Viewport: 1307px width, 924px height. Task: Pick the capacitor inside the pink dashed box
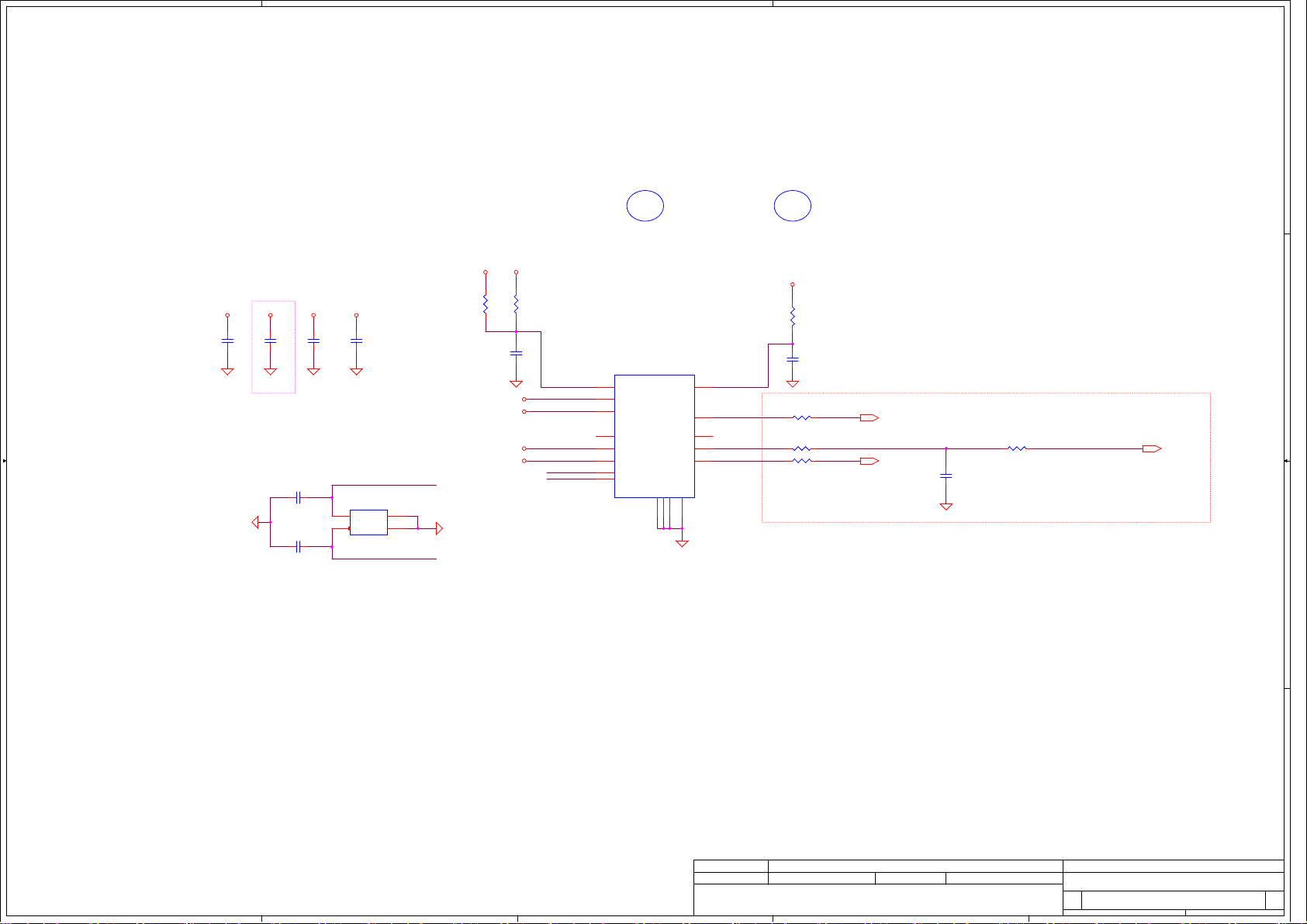pyautogui.click(x=270, y=341)
